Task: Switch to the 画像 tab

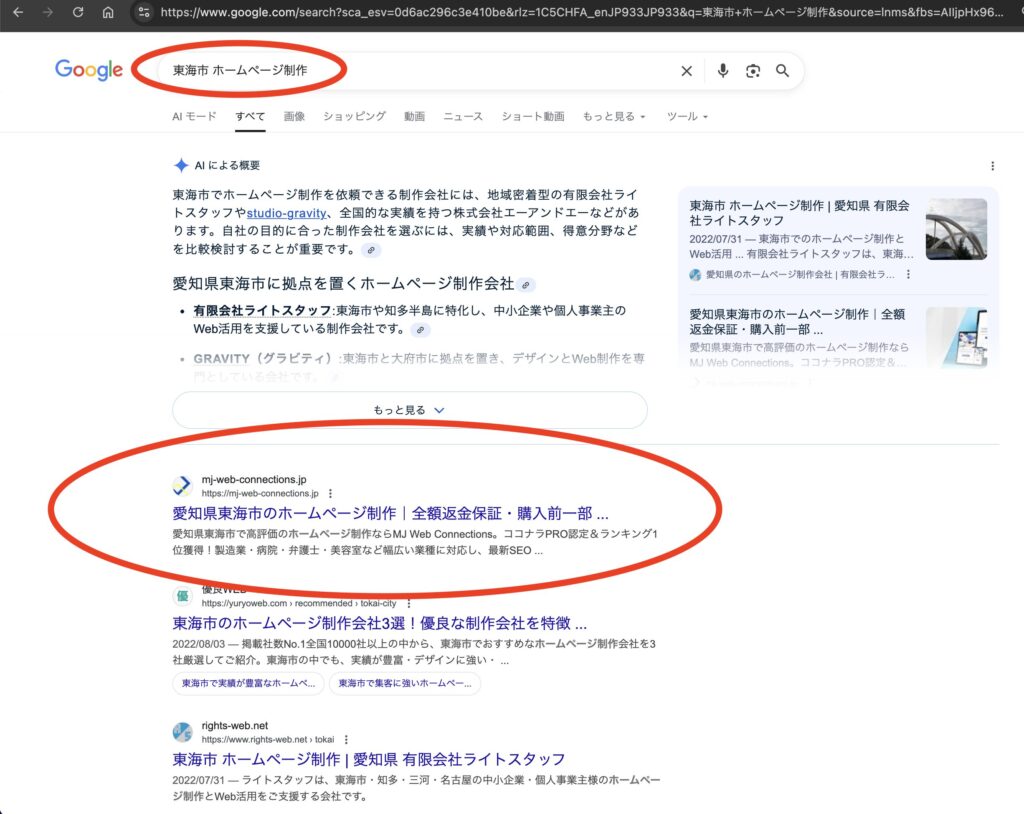Action: click(294, 116)
